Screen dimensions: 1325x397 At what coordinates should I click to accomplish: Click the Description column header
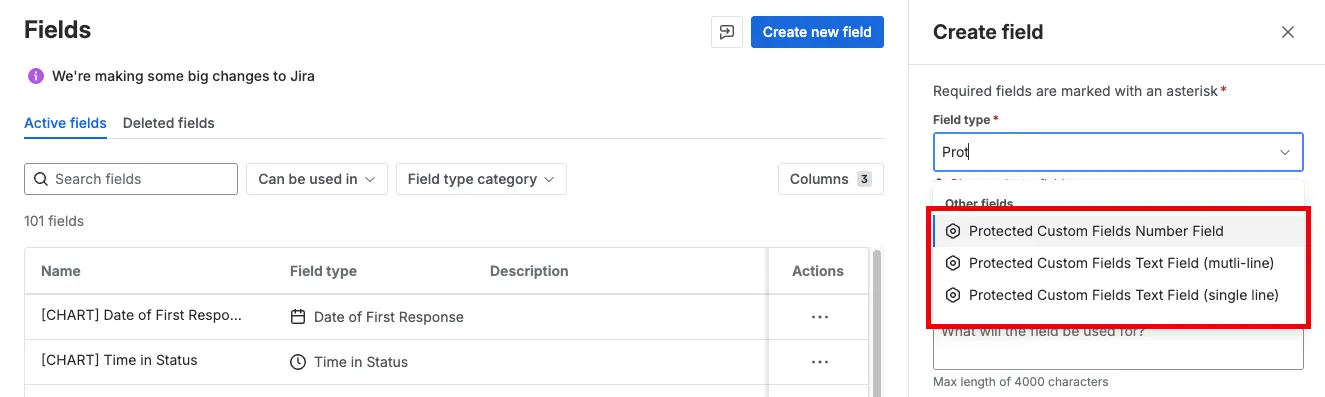pyautogui.click(x=529, y=271)
